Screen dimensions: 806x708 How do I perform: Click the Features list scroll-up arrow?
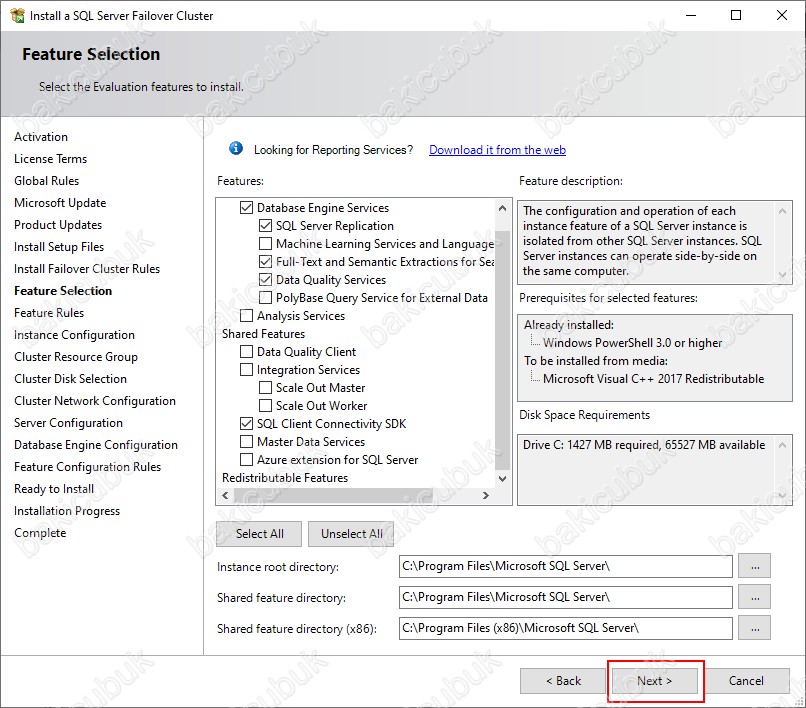pos(502,208)
